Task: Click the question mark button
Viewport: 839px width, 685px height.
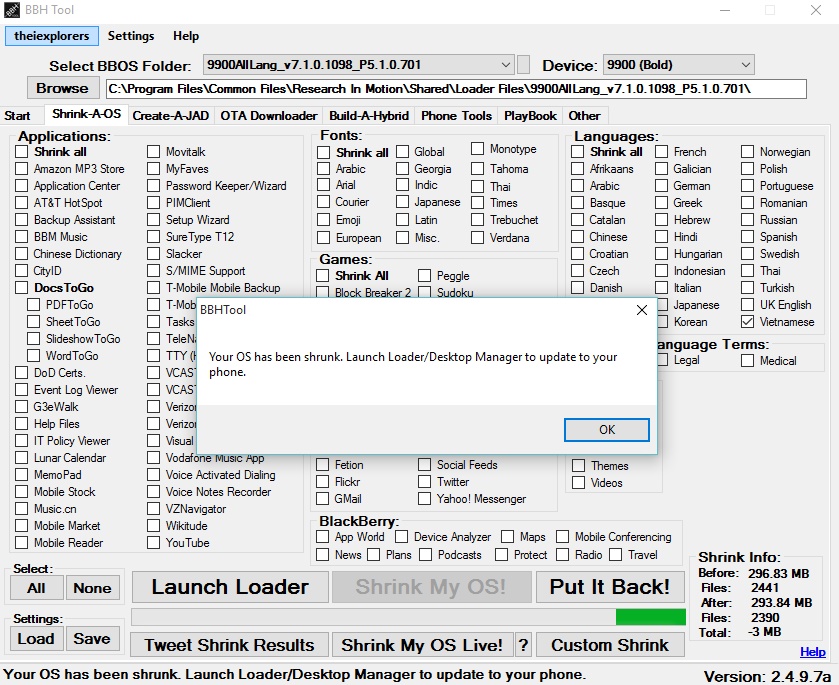Action: coord(523,645)
